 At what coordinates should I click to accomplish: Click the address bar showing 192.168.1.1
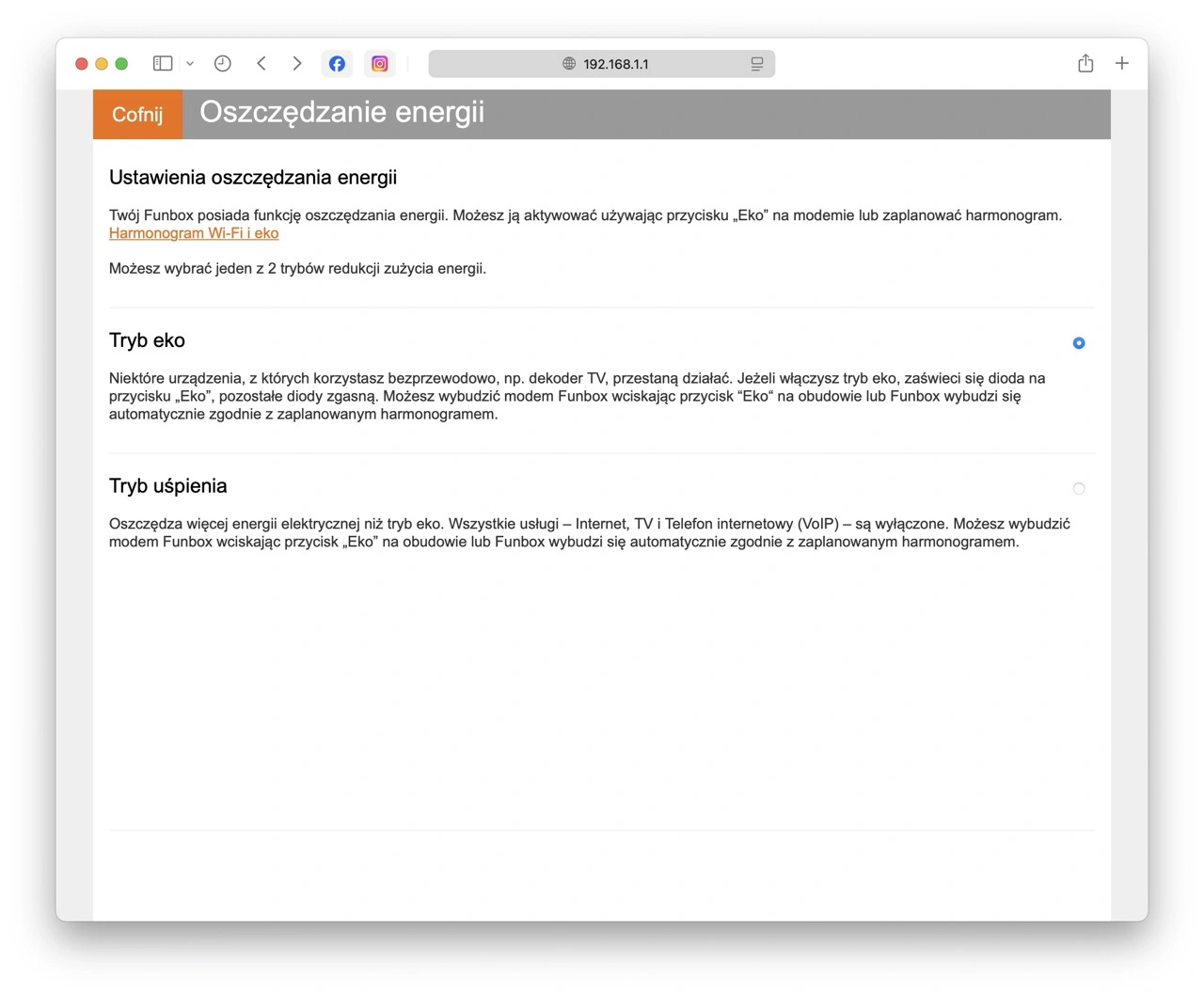click(602, 64)
